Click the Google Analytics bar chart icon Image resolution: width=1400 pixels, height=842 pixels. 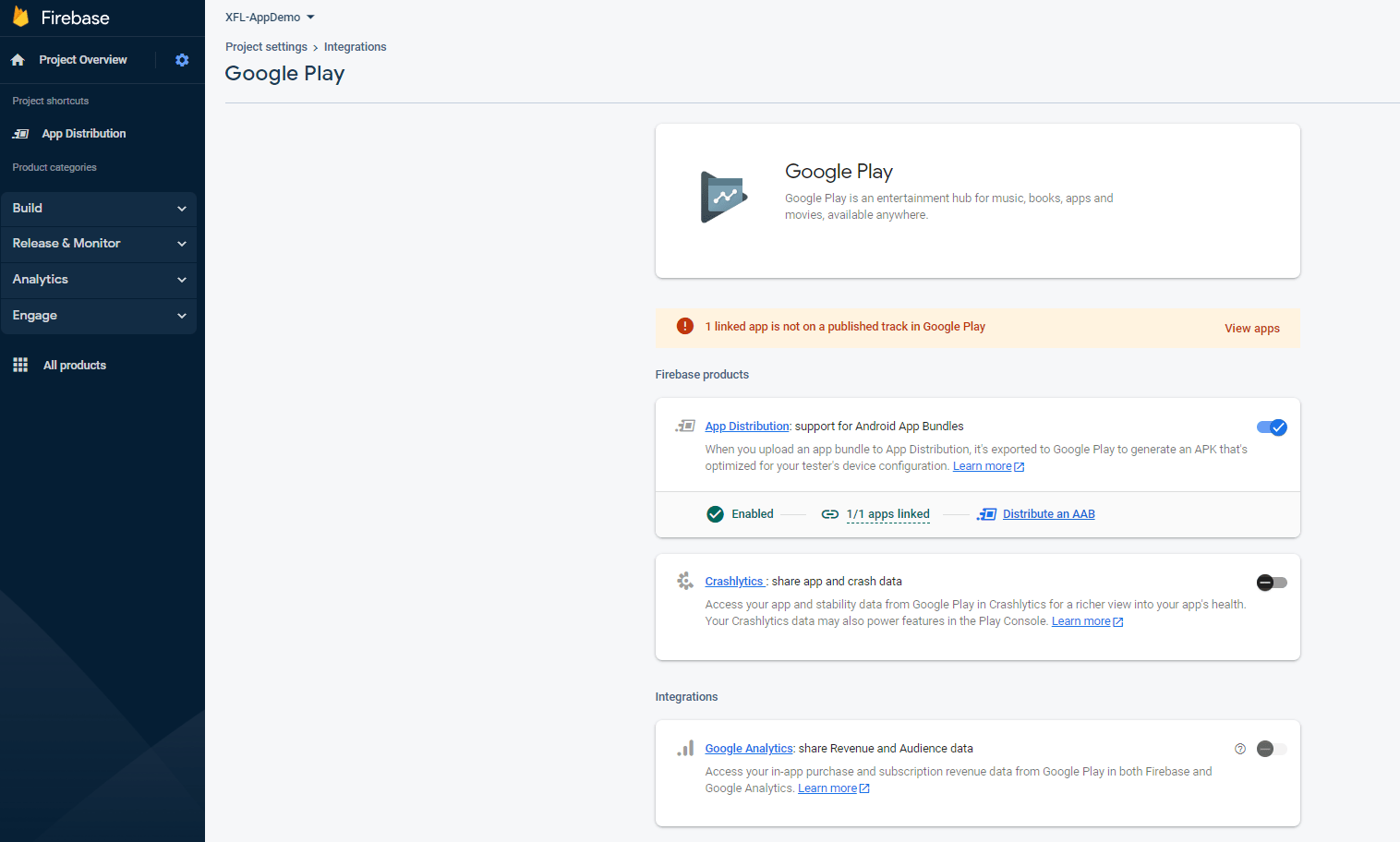point(684,749)
